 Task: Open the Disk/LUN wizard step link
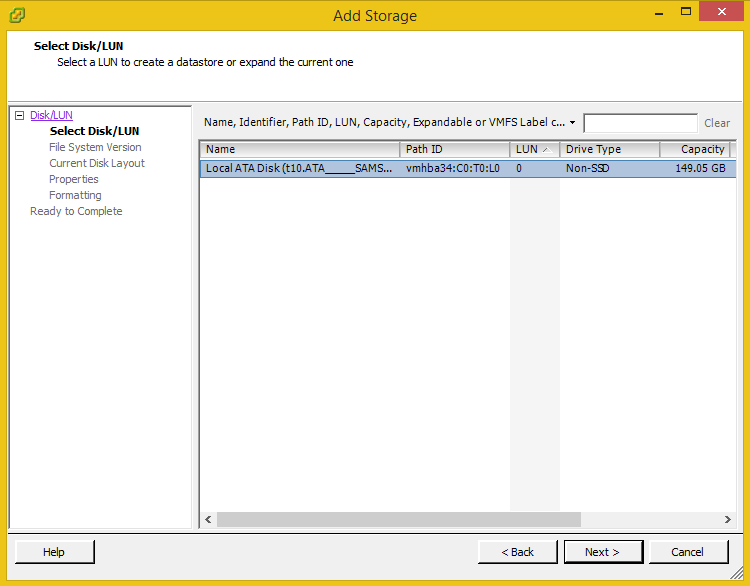(51, 116)
